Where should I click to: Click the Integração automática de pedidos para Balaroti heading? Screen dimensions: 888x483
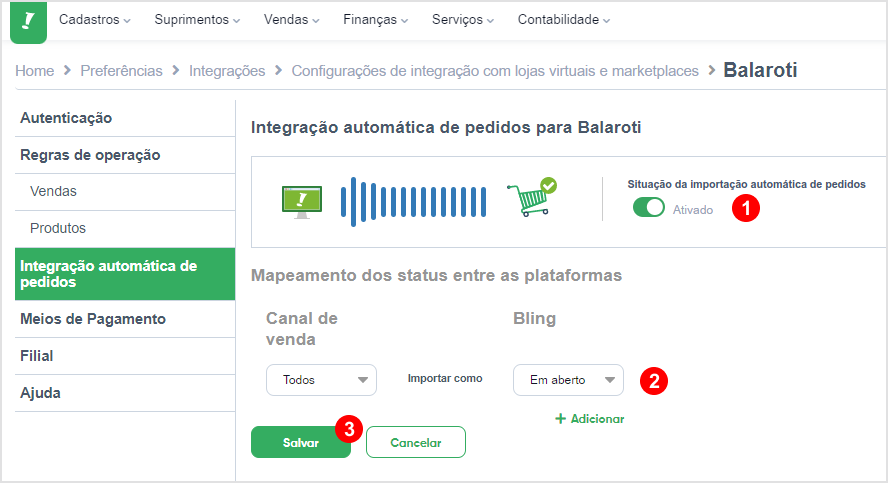446,127
